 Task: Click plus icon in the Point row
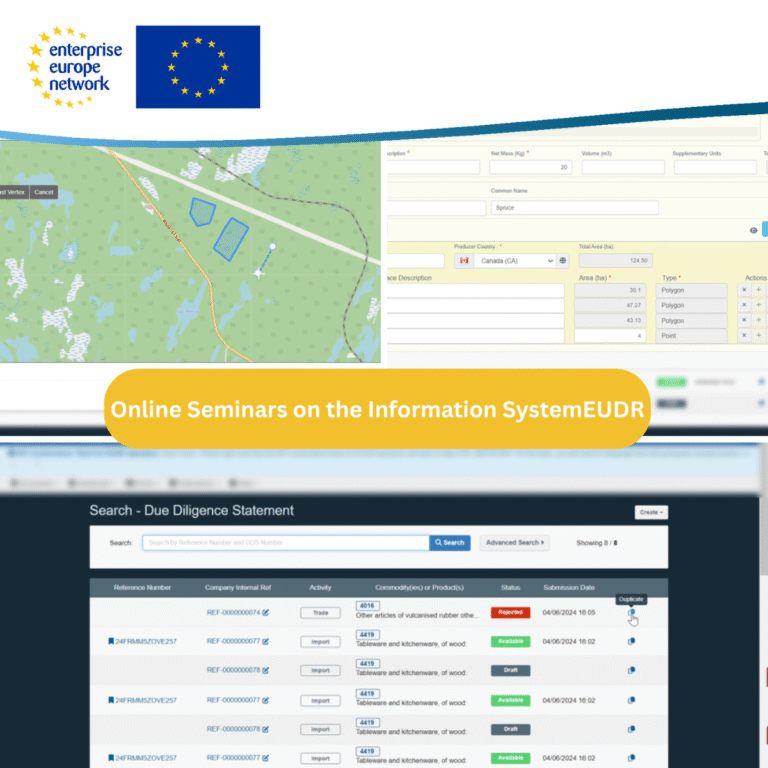(758, 336)
